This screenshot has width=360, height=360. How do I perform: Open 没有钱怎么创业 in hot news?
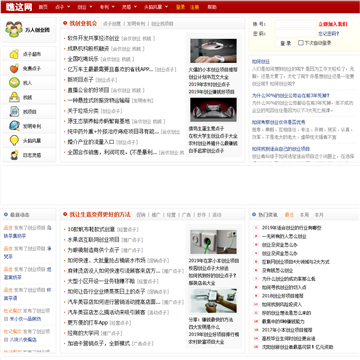277,270
